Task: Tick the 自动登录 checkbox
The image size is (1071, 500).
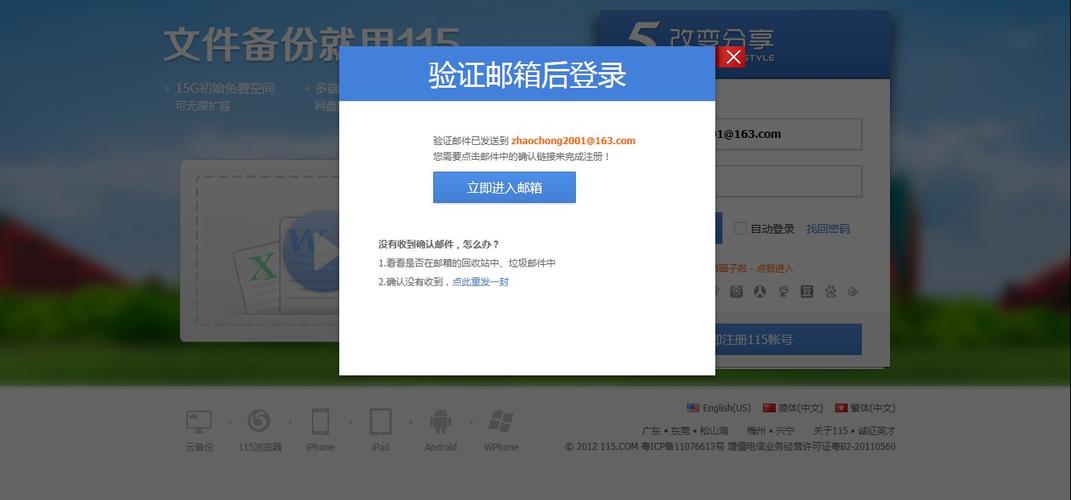Action: (x=740, y=228)
